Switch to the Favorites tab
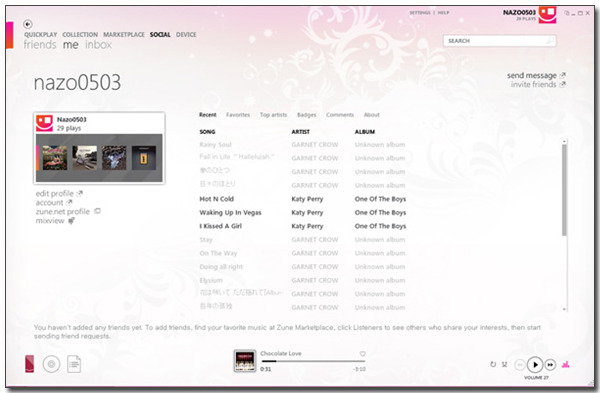 238,115
